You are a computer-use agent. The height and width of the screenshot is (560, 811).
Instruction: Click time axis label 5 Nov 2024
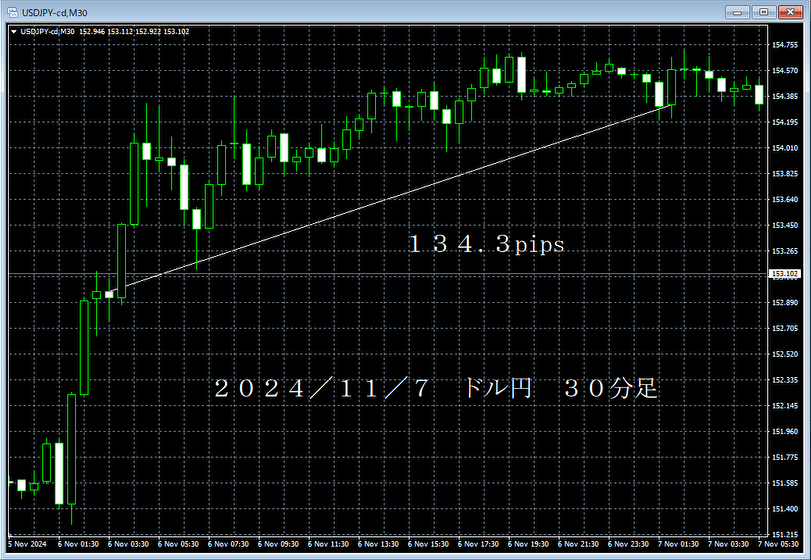pos(27,544)
